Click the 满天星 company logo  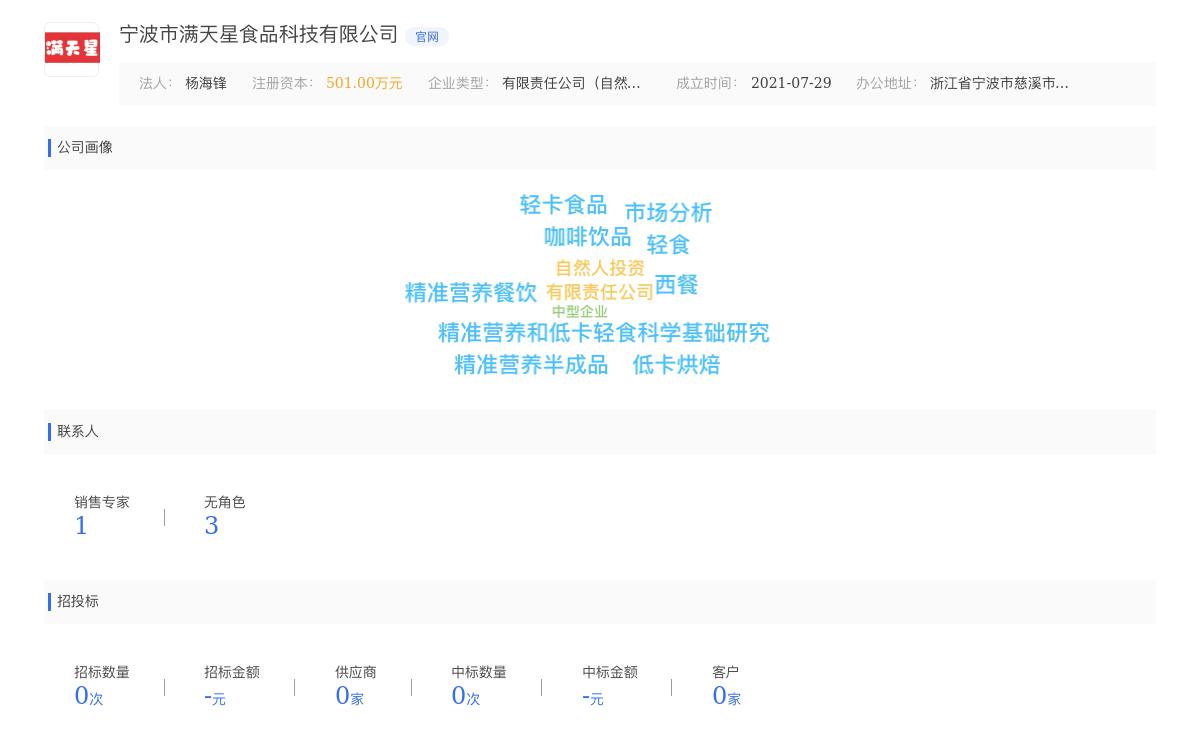pos(72,49)
